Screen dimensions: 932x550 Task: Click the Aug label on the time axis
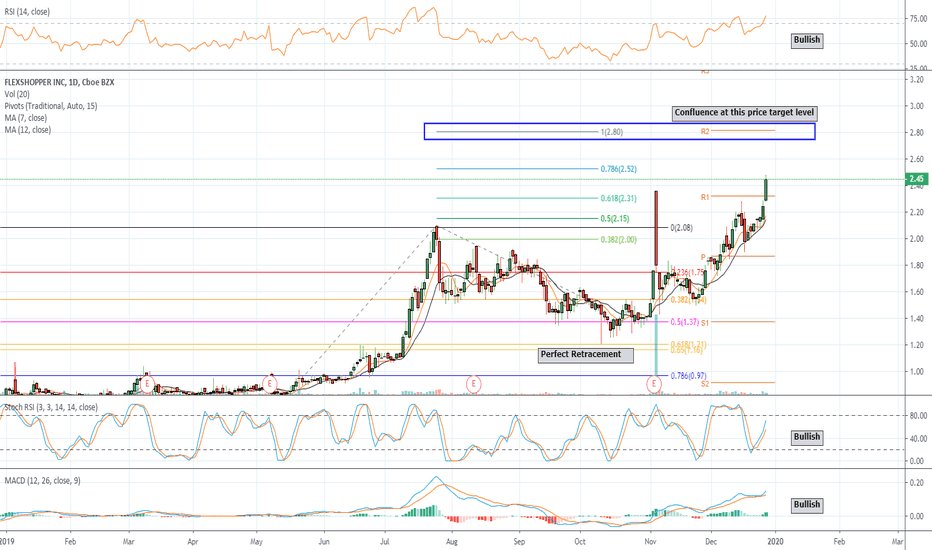(x=452, y=542)
